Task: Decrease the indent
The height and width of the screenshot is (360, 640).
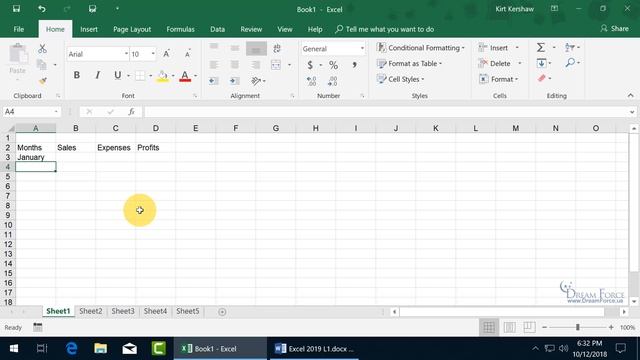Action: coord(213,81)
